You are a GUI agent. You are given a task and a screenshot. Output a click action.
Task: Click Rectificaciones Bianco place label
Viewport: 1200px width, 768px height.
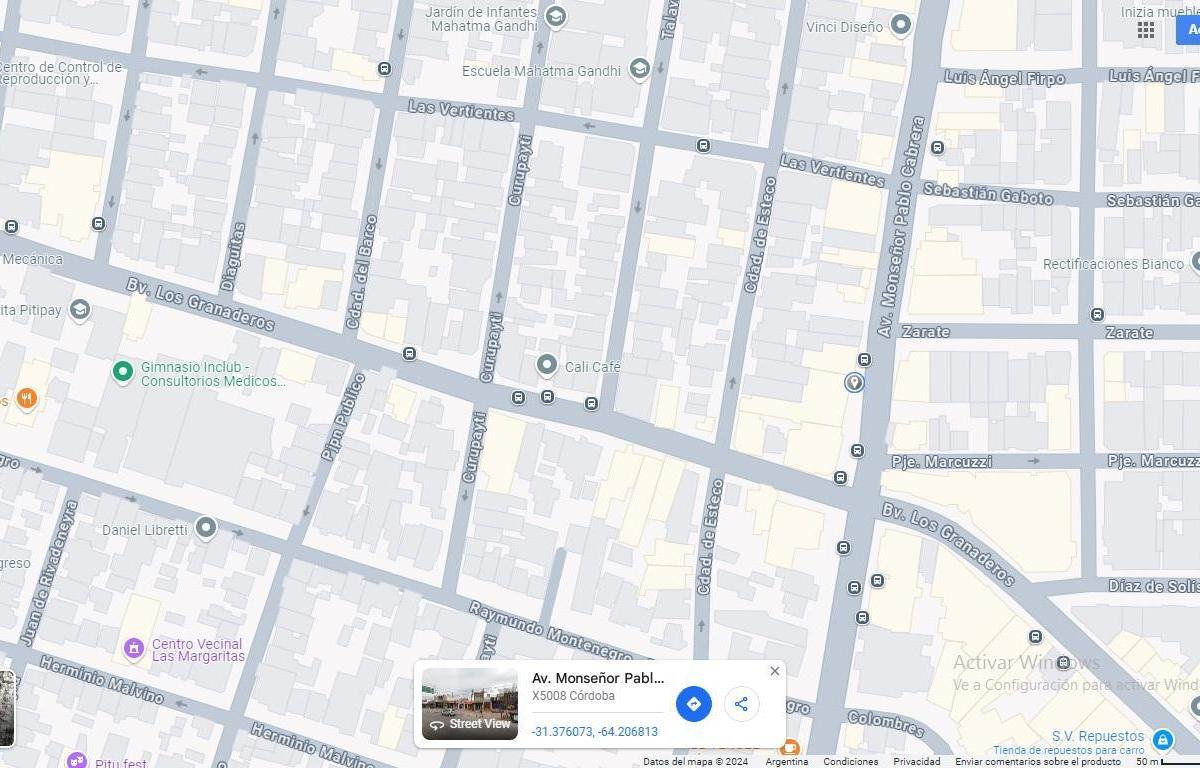tap(1113, 264)
